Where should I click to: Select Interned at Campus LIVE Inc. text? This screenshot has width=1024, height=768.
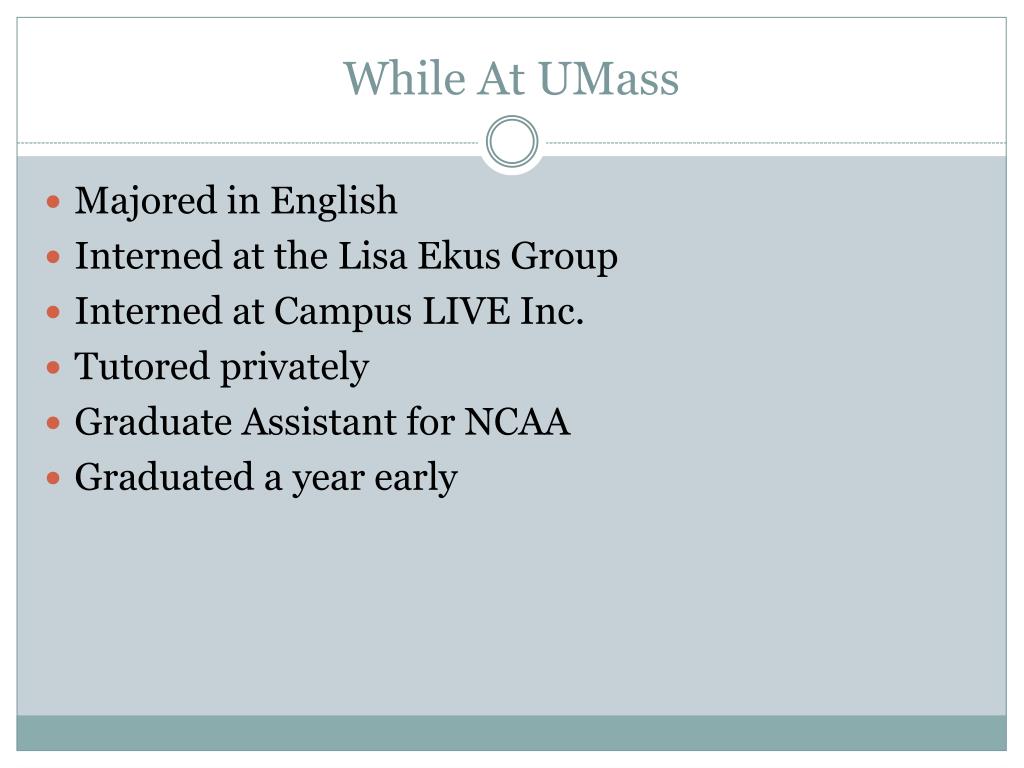[x=329, y=312]
